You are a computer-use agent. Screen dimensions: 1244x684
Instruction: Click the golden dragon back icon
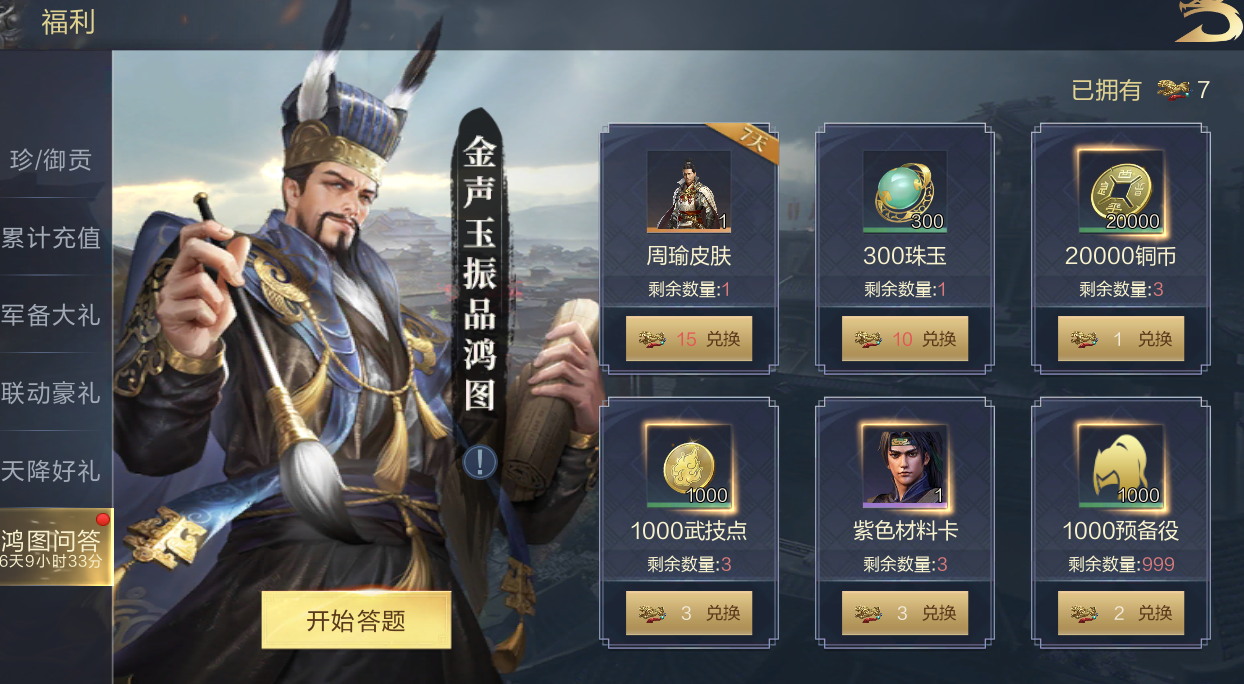coord(1207,22)
